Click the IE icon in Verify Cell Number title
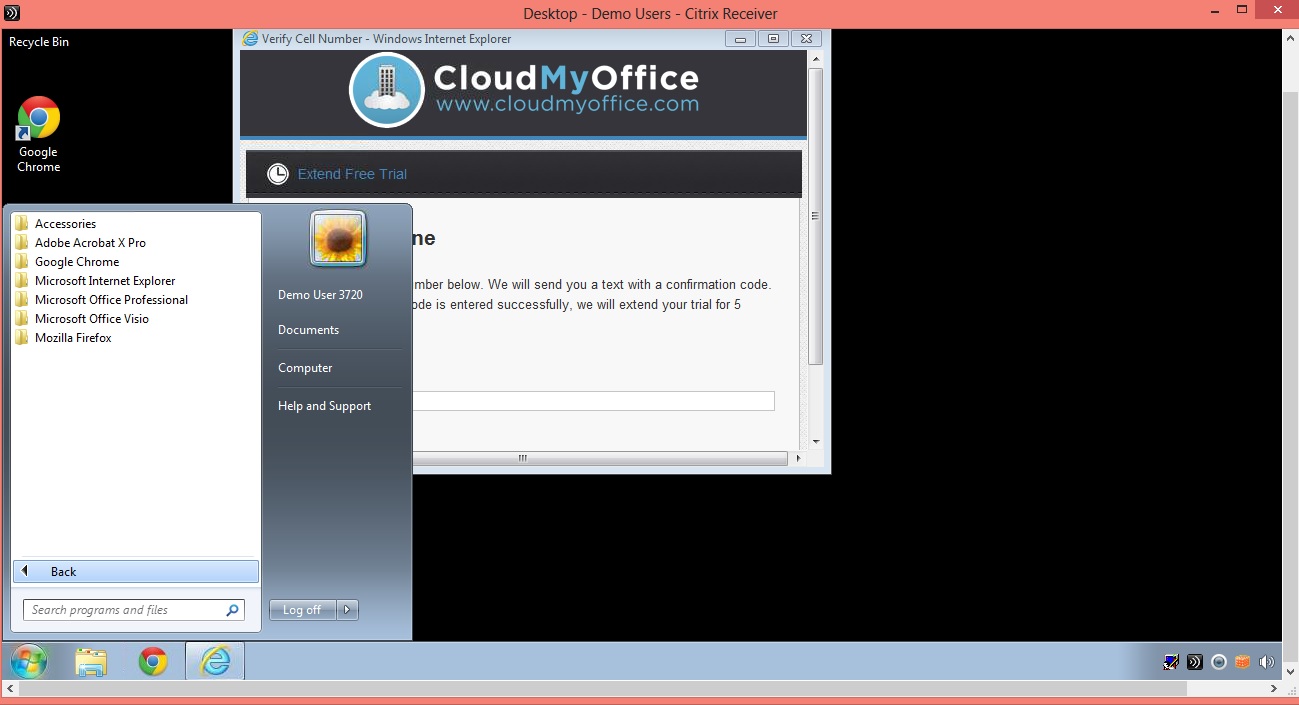The height and width of the screenshot is (705, 1299). pos(251,39)
